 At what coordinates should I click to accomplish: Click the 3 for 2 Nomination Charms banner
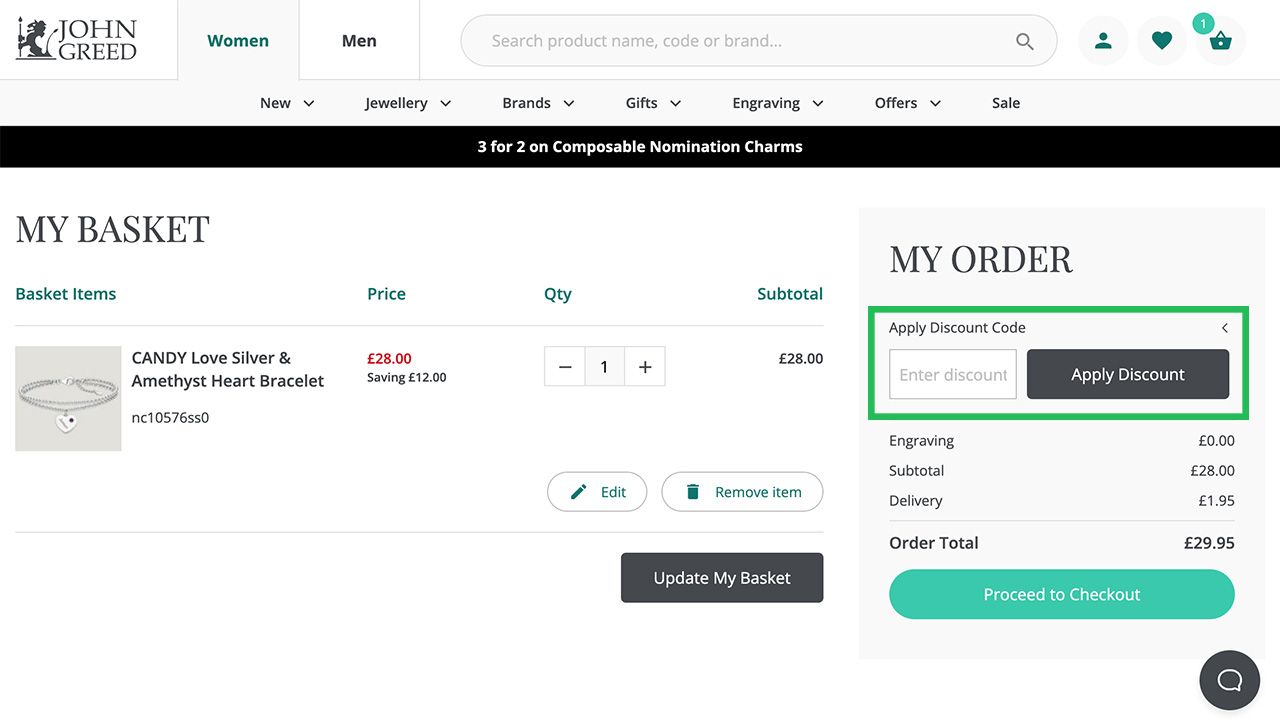point(640,146)
